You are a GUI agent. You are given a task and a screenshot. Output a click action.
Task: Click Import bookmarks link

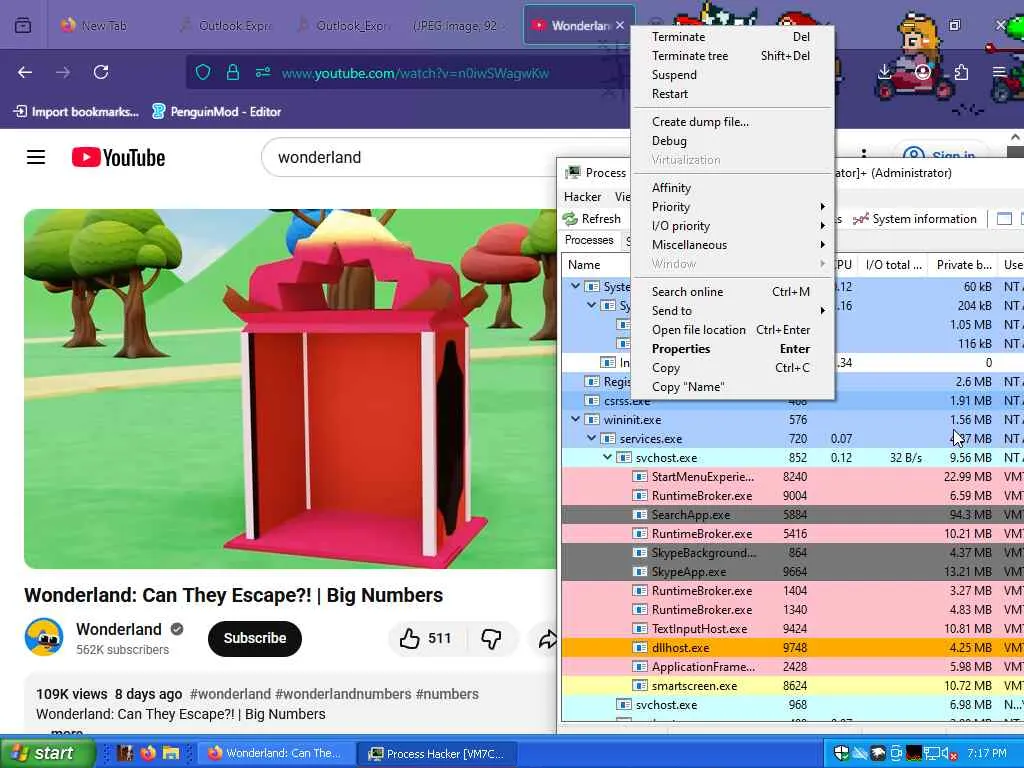(76, 112)
